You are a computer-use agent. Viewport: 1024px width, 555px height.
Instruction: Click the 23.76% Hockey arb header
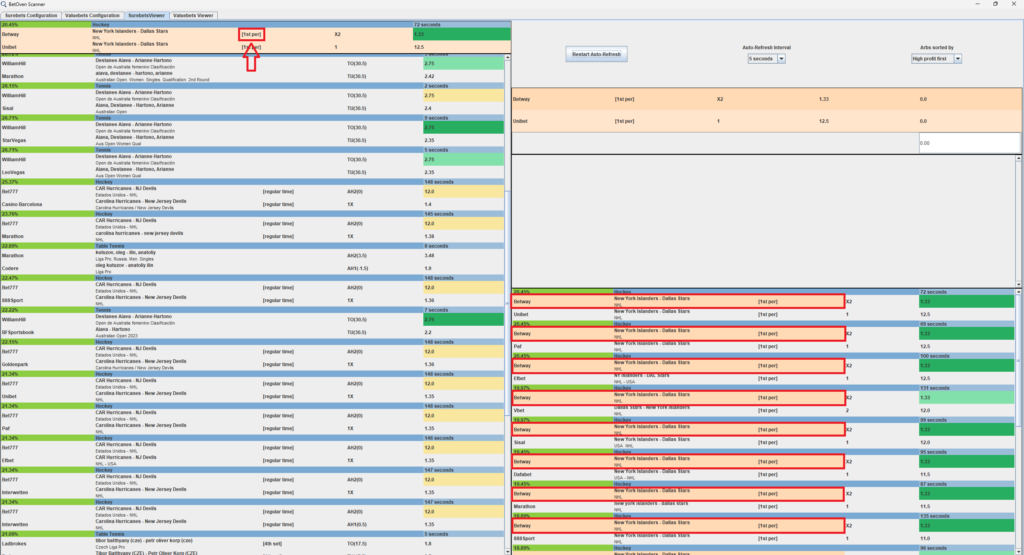(252, 214)
